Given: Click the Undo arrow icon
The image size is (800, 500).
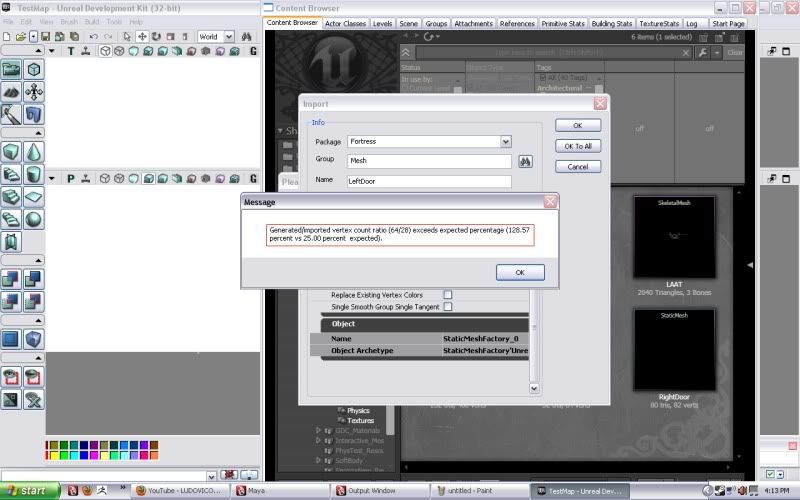Looking at the screenshot, I should [x=93, y=37].
